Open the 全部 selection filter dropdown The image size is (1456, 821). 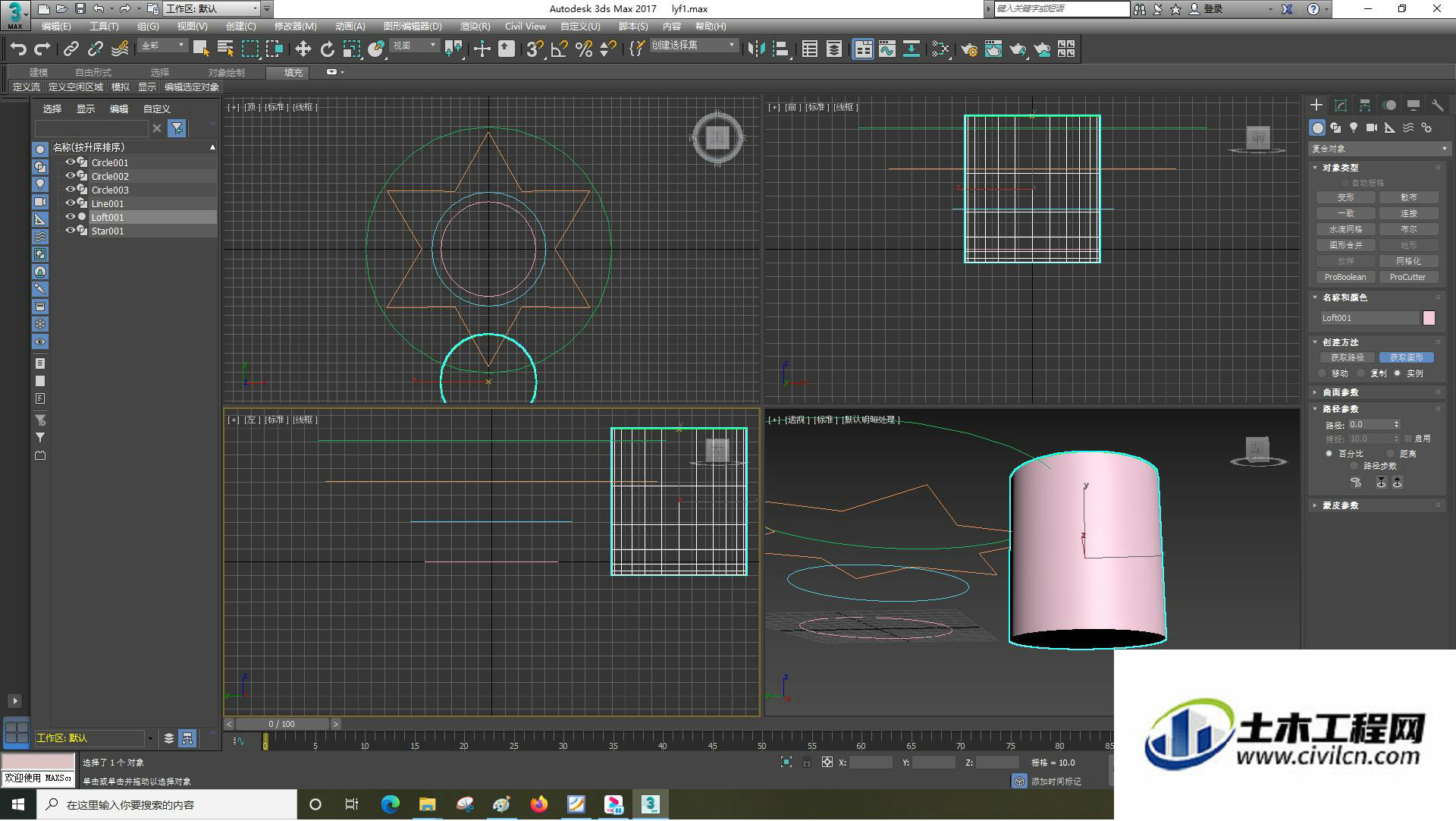pos(162,46)
